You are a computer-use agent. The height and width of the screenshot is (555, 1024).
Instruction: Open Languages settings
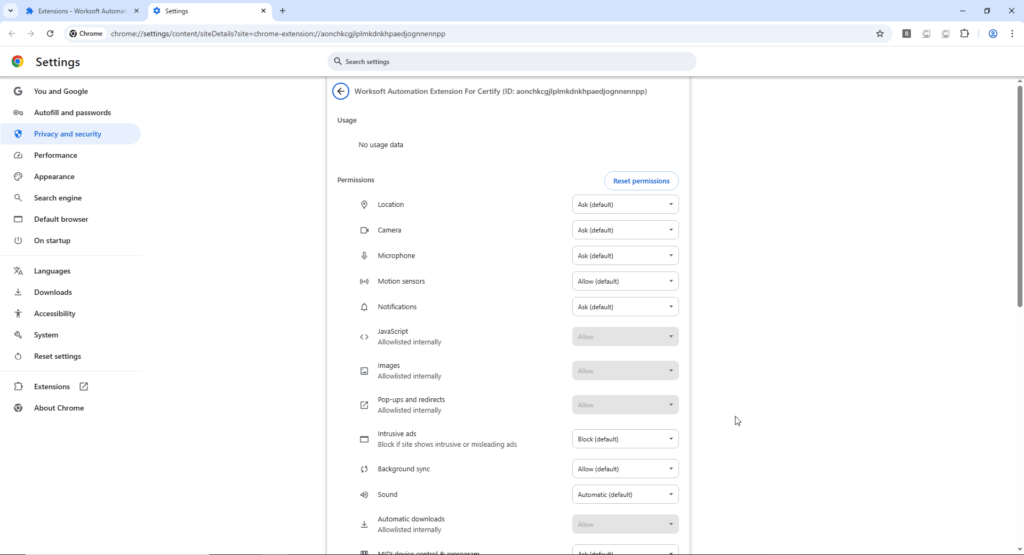(x=71, y=271)
